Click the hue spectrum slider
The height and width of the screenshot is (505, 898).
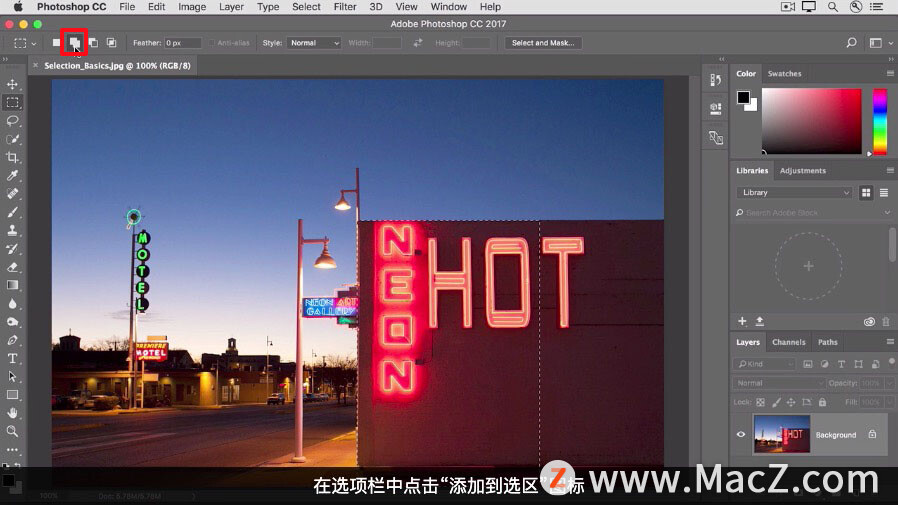pyautogui.click(x=880, y=121)
